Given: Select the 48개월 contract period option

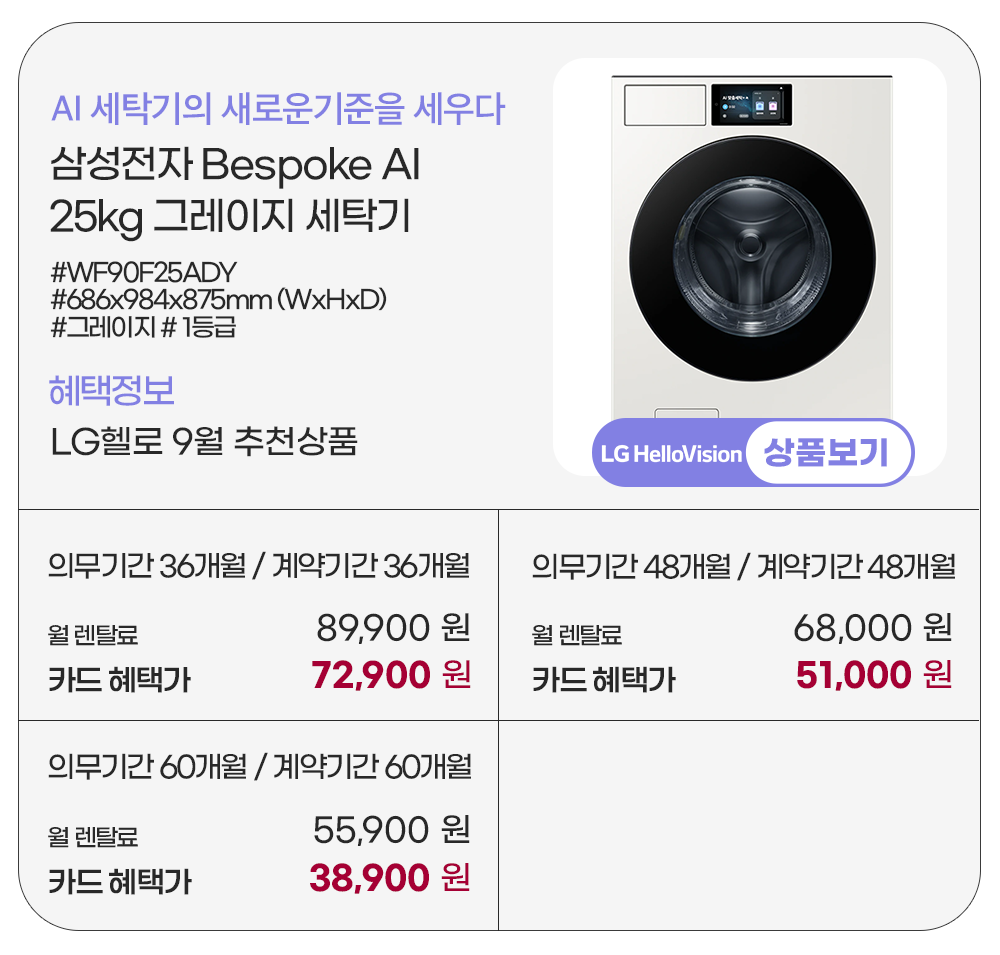Looking at the screenshot, I should pyautogui.click(x=742, y=567).
